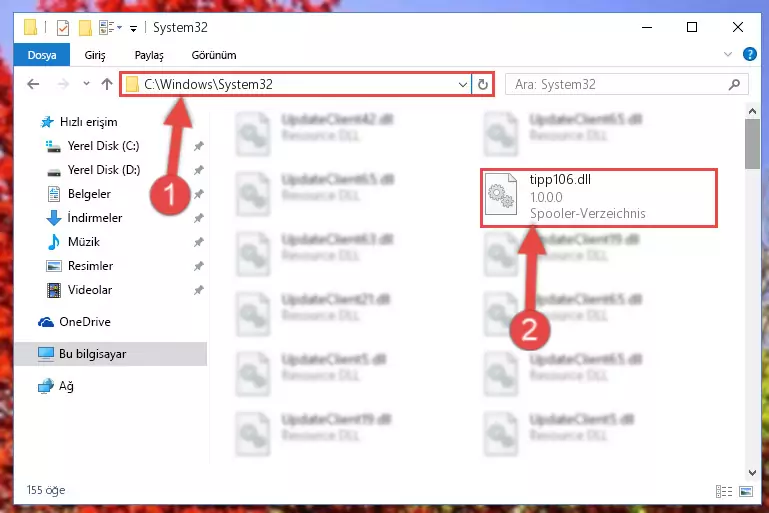Maximize the System32 window

692,27
